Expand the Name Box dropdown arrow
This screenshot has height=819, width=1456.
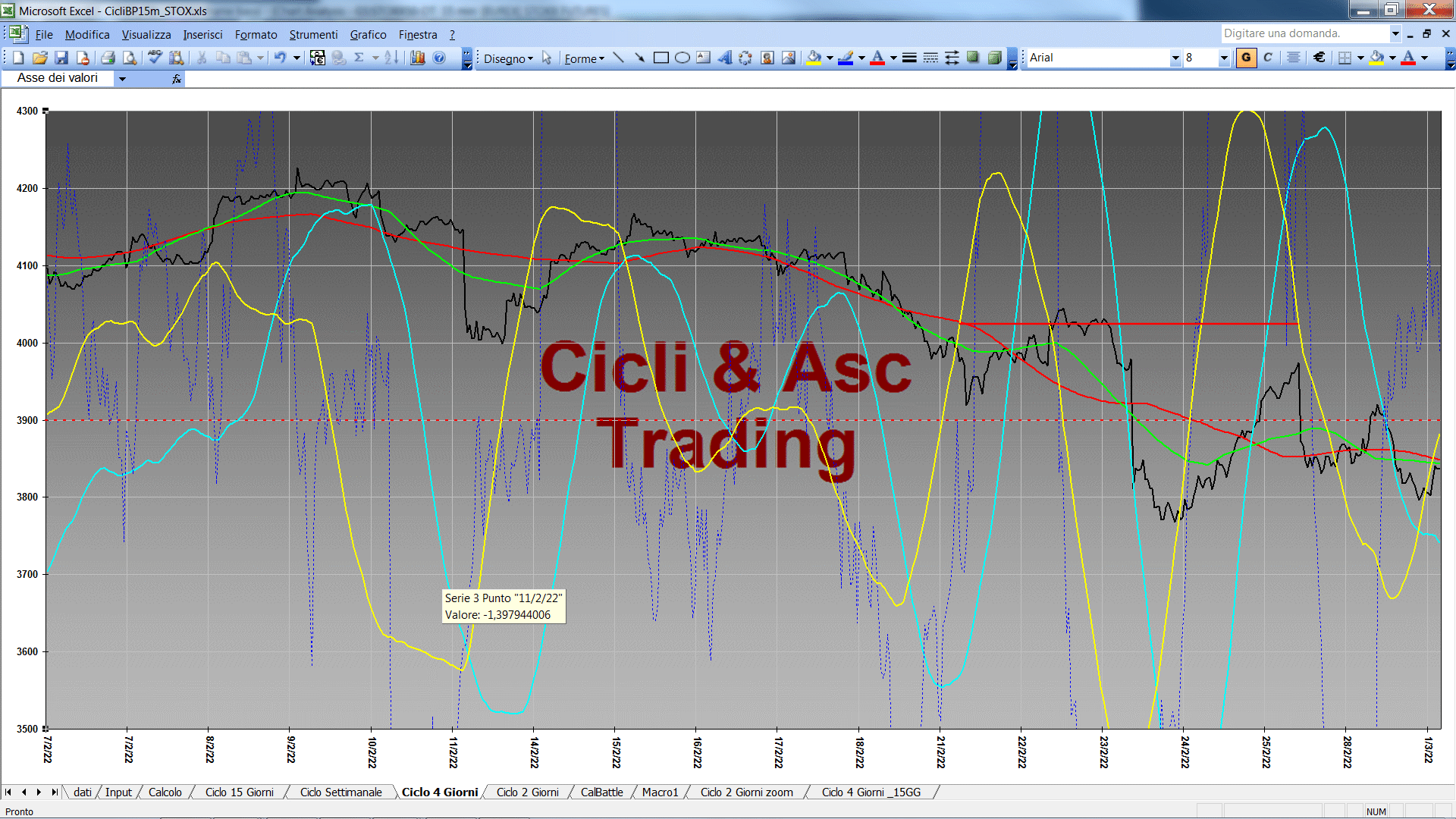click(122, 78)
